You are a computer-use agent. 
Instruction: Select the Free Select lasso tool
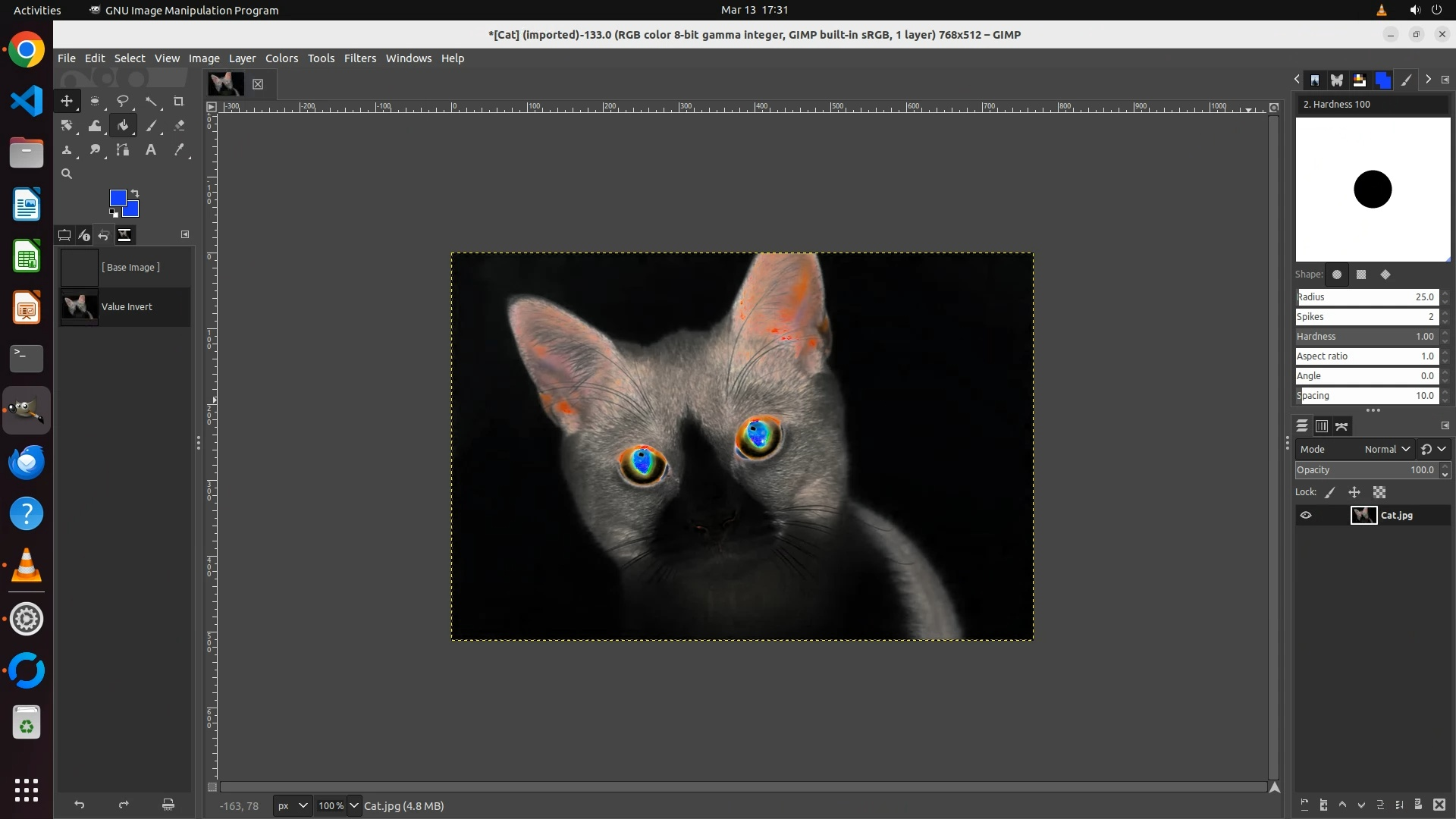pos(123,101)
